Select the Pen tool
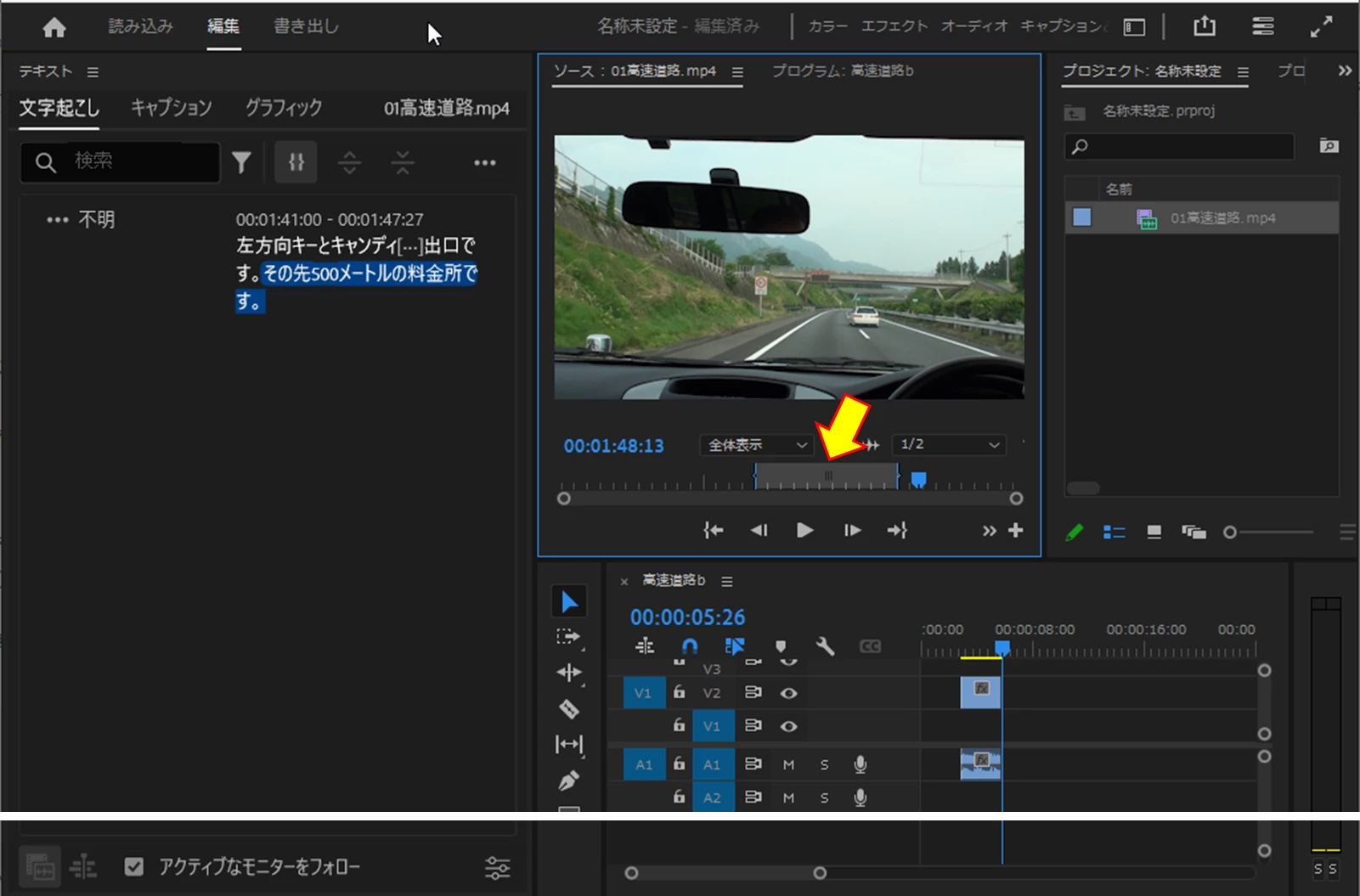This screenshot has height=896, width=1360. [x=568, y=780]
